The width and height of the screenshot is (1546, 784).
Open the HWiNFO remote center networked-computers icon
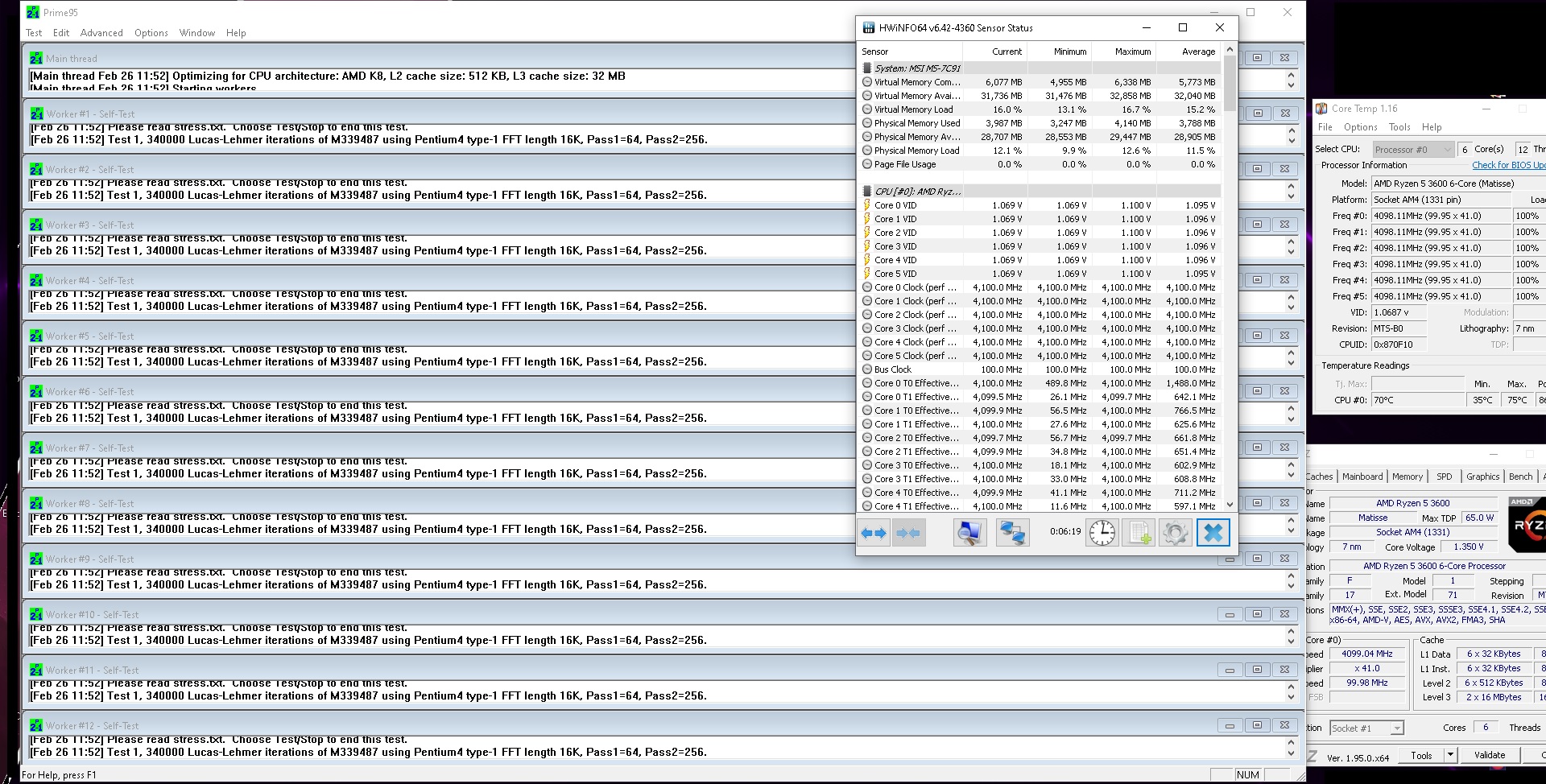tap(1012, 533)
